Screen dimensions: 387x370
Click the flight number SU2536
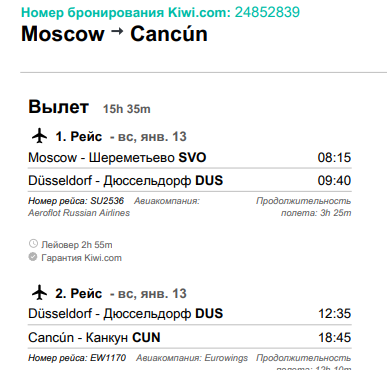(x=107, y=201)
